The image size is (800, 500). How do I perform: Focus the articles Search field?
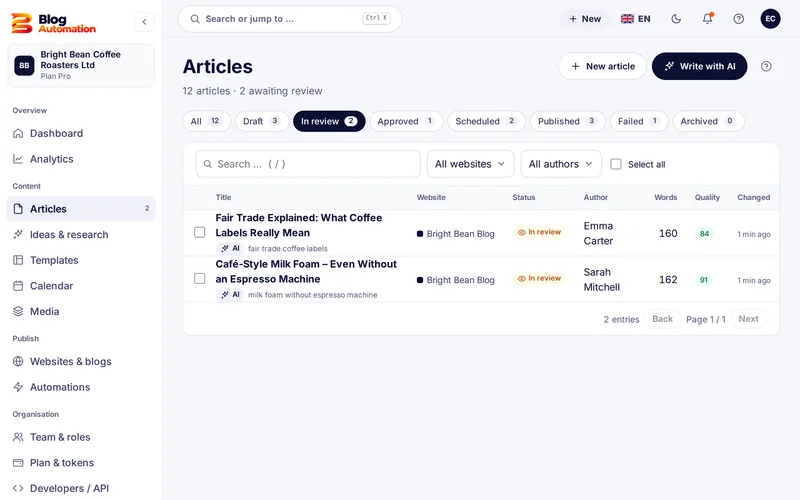(308, 164)
